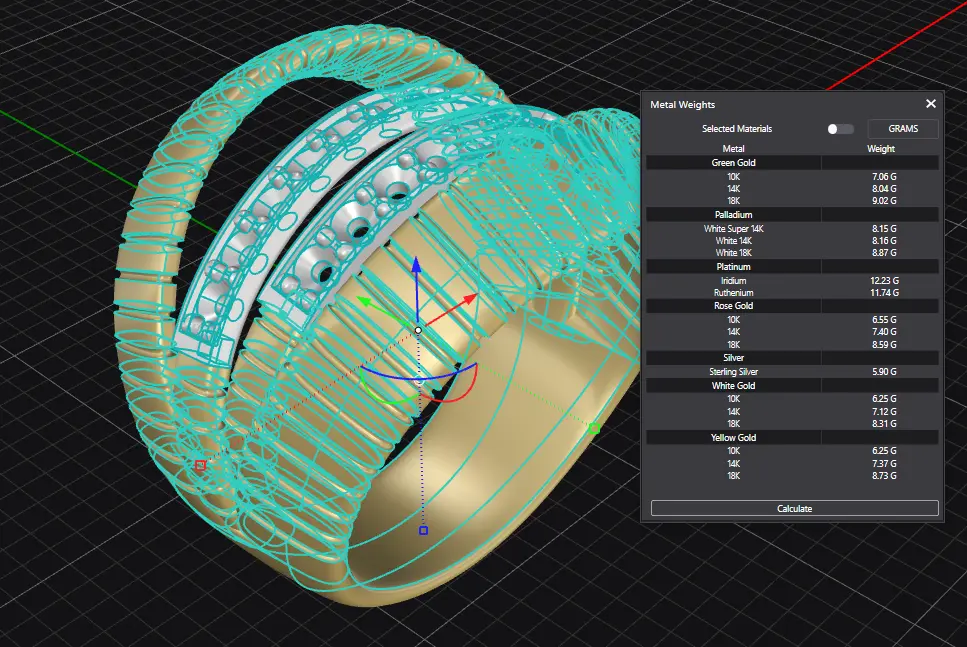Screen dimensions: 967x647
Task: Select the white gumball center point
Action: coord(418,329)
